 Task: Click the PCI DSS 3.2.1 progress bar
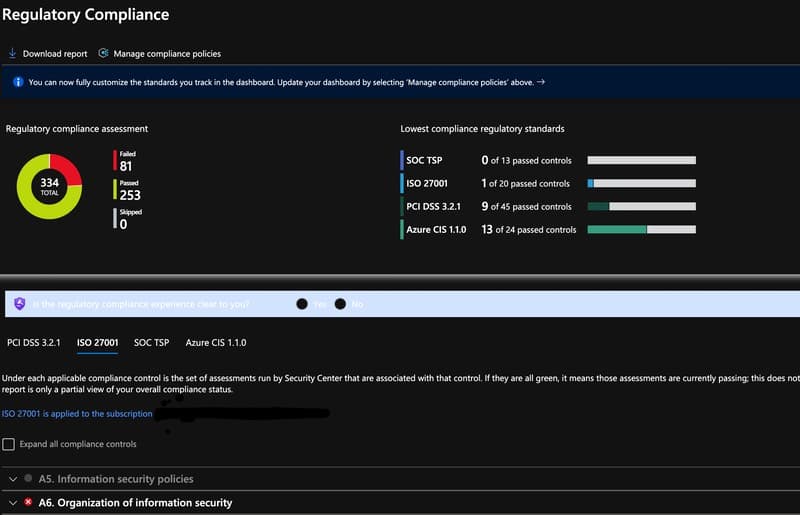point(641,206)
